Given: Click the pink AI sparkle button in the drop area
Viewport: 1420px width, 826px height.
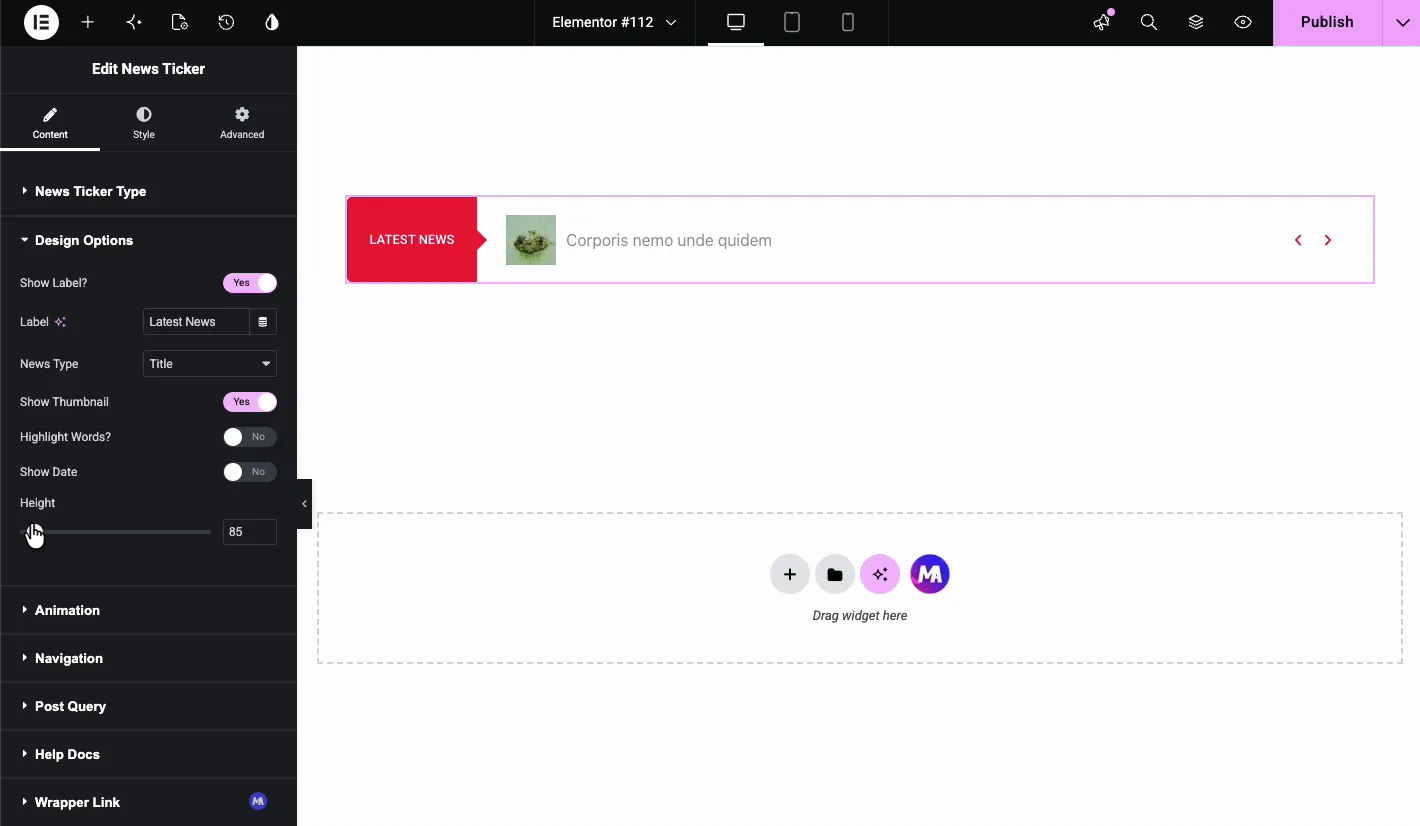Looking at the screenshot, I should tap(880, 574).
